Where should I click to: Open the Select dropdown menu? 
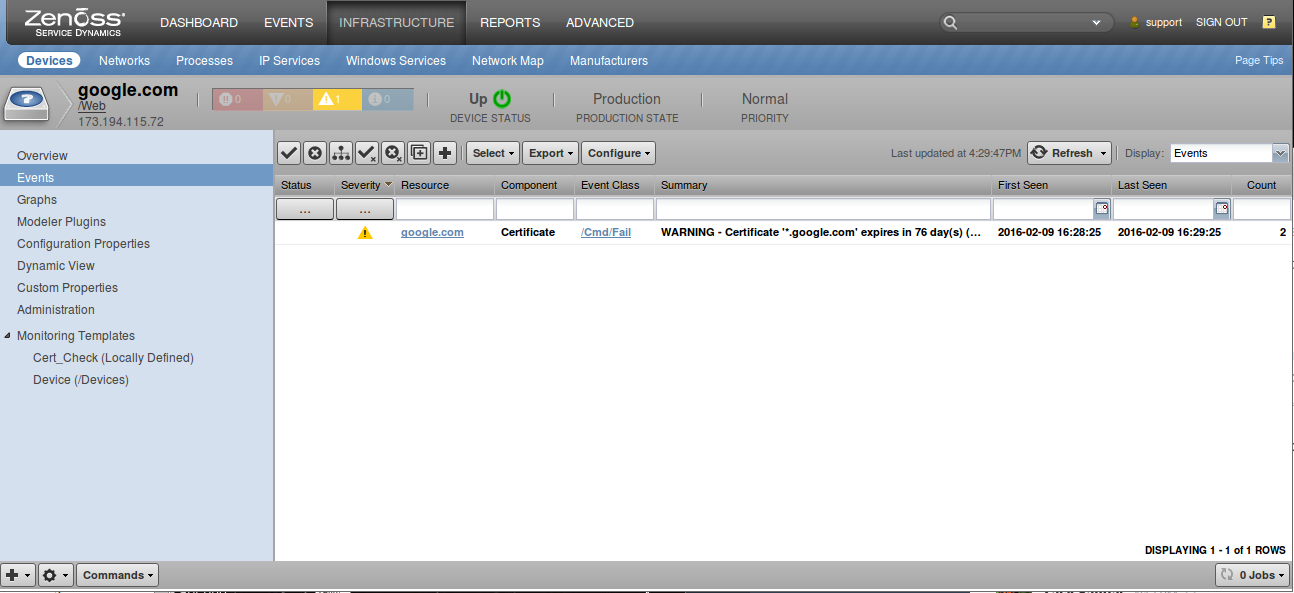click(x=493, y=153)
